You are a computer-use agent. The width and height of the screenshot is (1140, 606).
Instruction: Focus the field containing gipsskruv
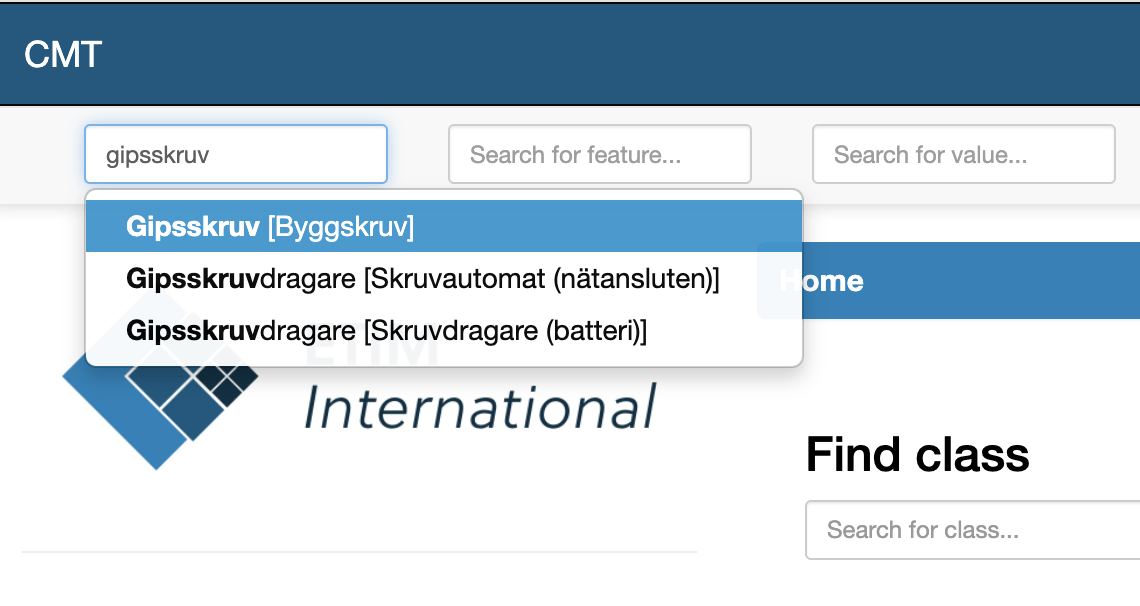[x=235, y=154]
